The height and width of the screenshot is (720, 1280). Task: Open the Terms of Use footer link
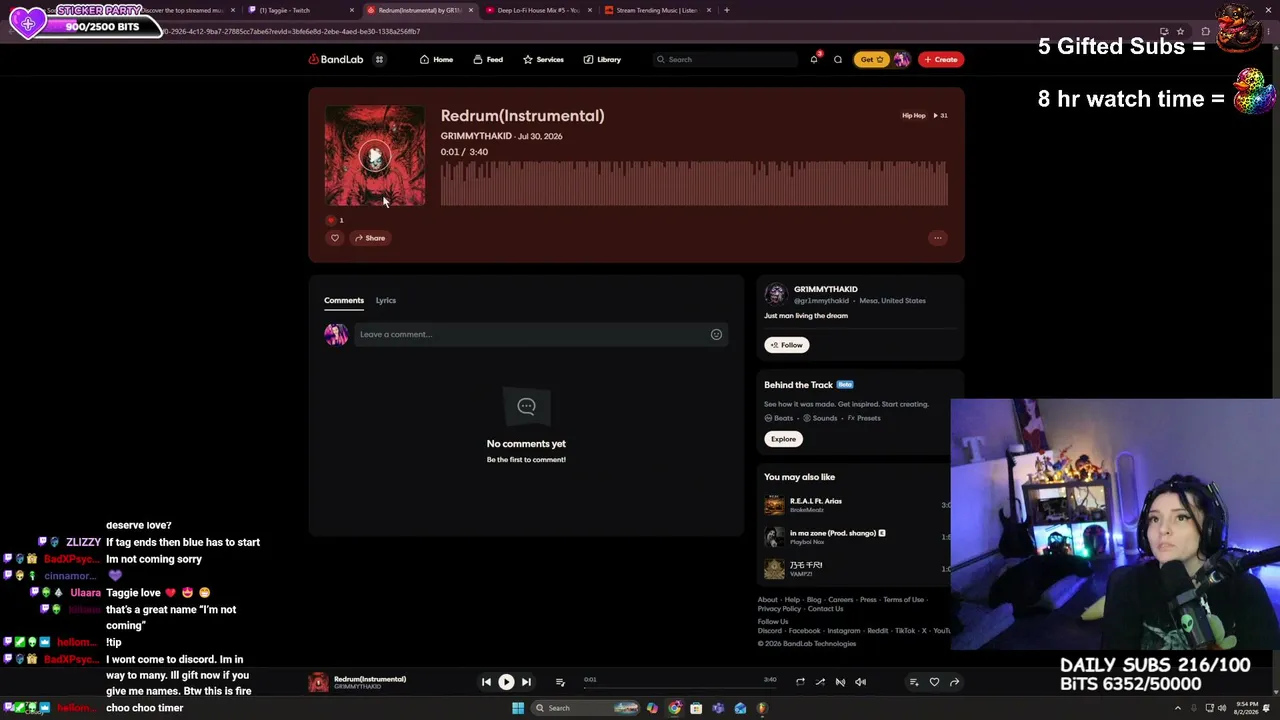pyautogui.click(x=903, y=600)
